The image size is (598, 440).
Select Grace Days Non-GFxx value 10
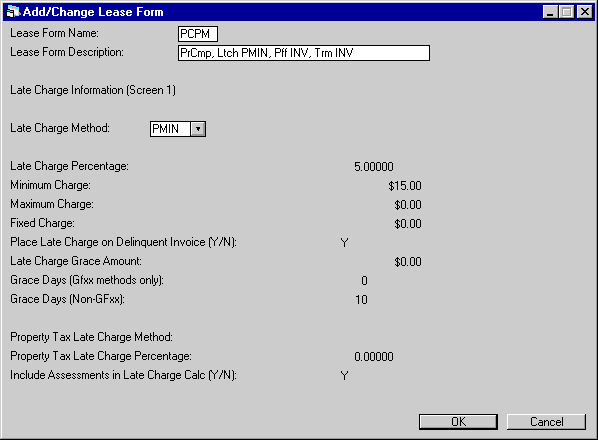pos(361,300)
